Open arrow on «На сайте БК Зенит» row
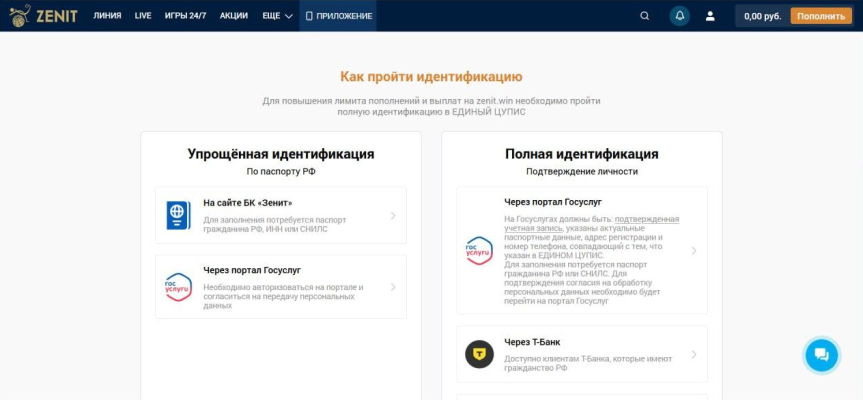The width and height of the screenshot is (863, 400). point(393,215)
